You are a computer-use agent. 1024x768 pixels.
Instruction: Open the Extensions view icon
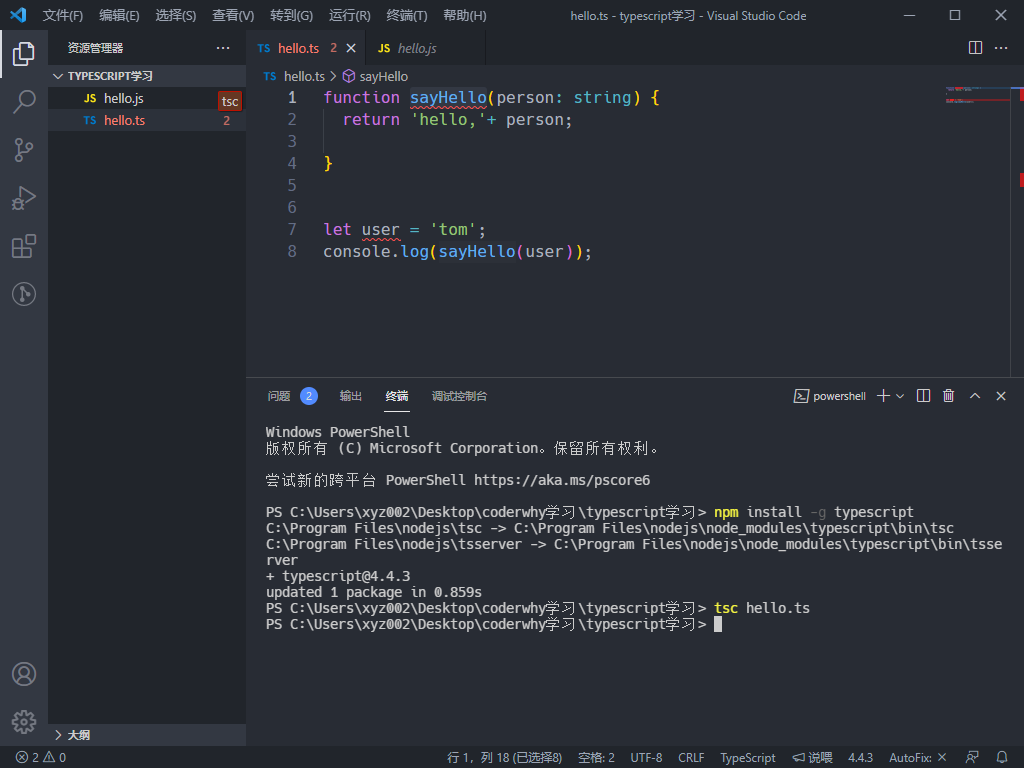pos(24,246)
